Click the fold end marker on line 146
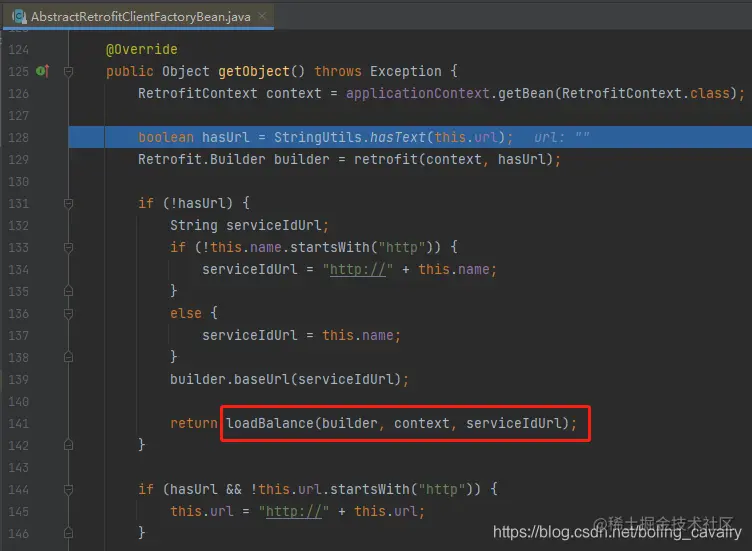Image resolution: width=752 pixels, height=551 pixels. (69, 533)
